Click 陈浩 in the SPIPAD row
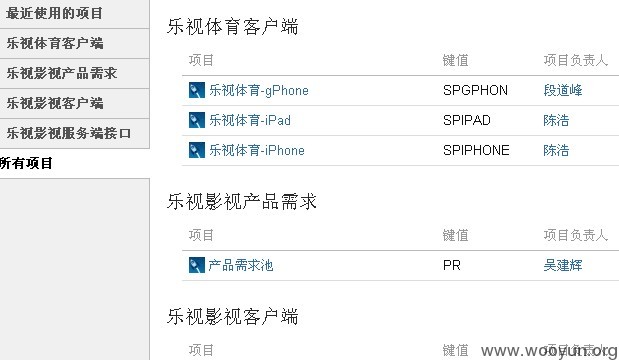The image size is (619, 360). click(x=556, y=120)
